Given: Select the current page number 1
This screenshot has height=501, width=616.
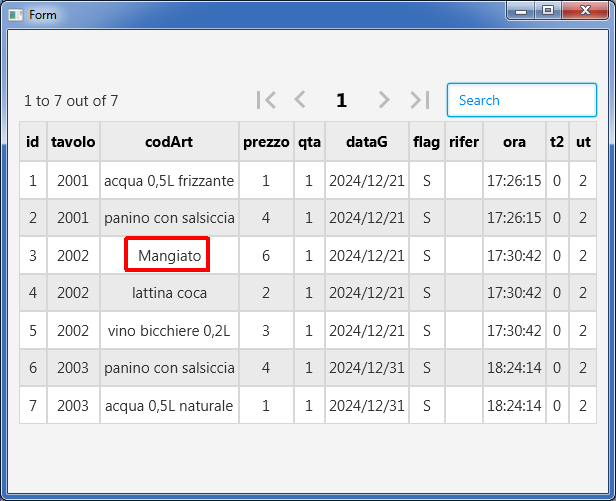Looking at the screenshot, I should coord(341,100).
